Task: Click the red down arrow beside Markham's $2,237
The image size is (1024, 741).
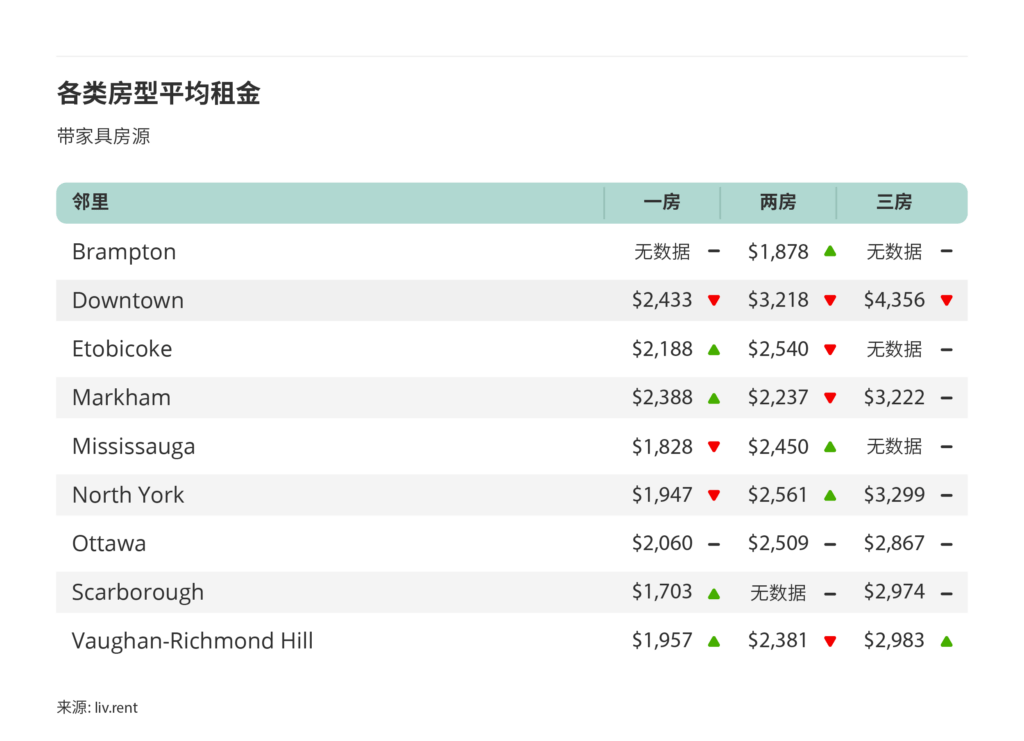Action: tap(830, 398)
